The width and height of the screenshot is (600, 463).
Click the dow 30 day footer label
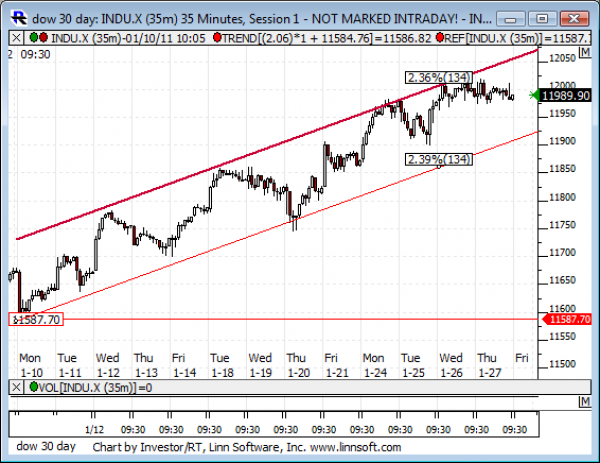(x=46, y=446)
